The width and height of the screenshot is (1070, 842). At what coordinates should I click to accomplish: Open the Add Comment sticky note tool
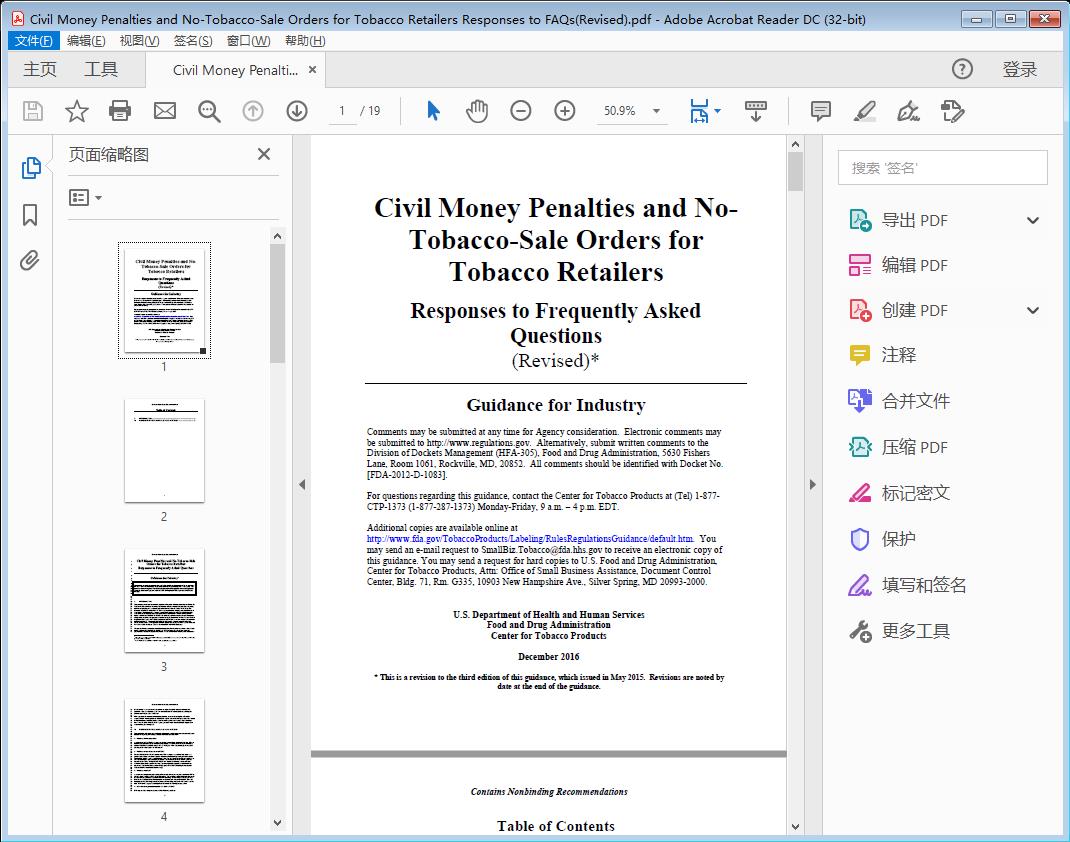click(819, 111)
